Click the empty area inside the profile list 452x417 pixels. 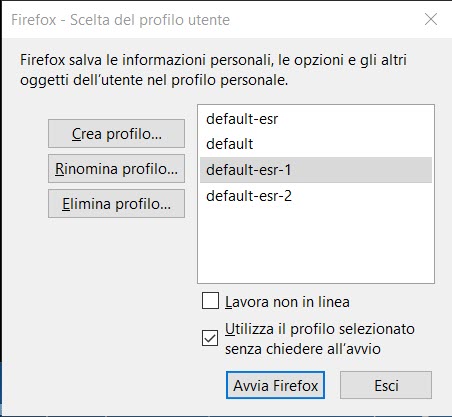point(316,247)
